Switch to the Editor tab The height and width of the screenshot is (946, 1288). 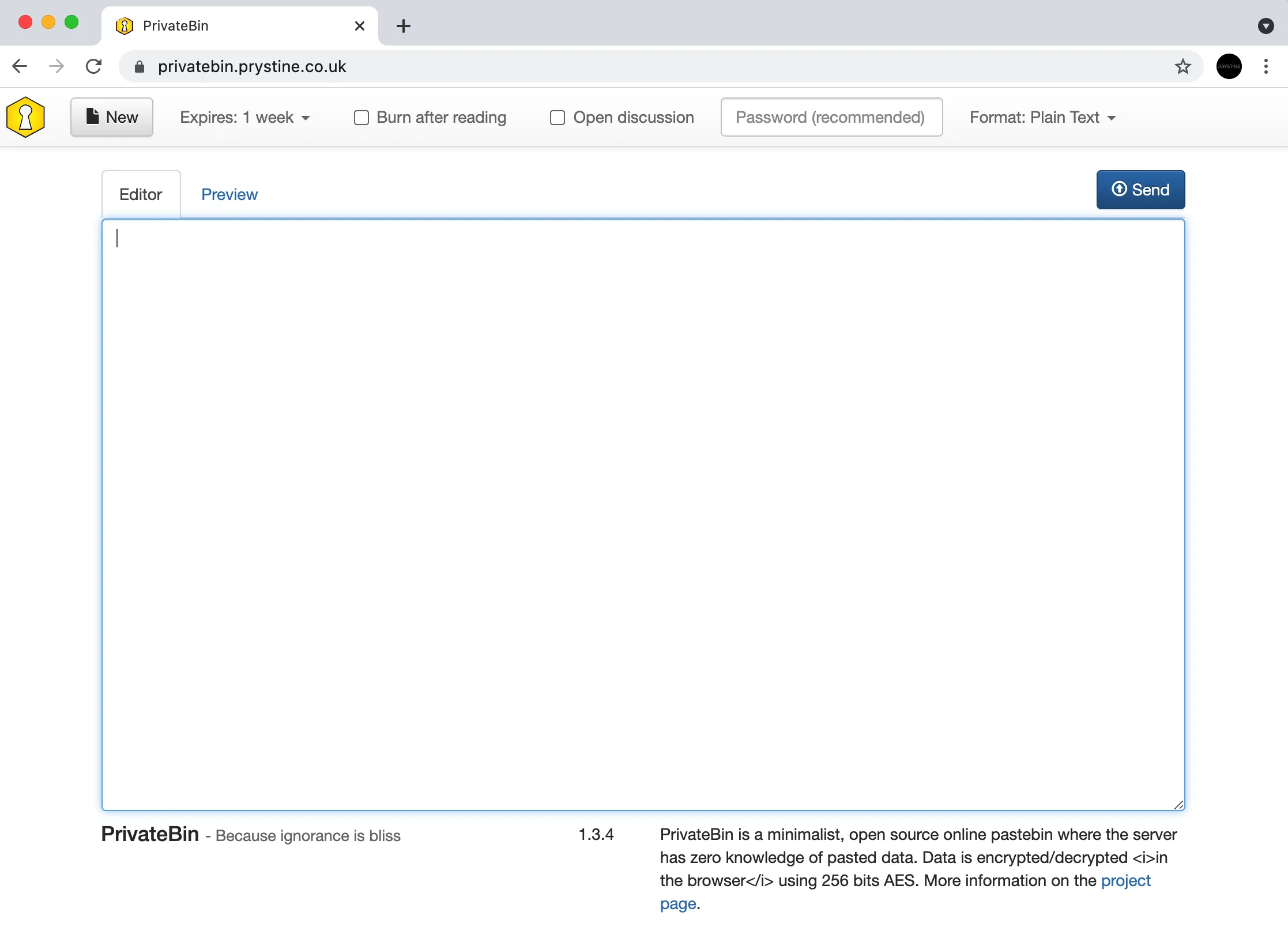click(x=141, y=194)
